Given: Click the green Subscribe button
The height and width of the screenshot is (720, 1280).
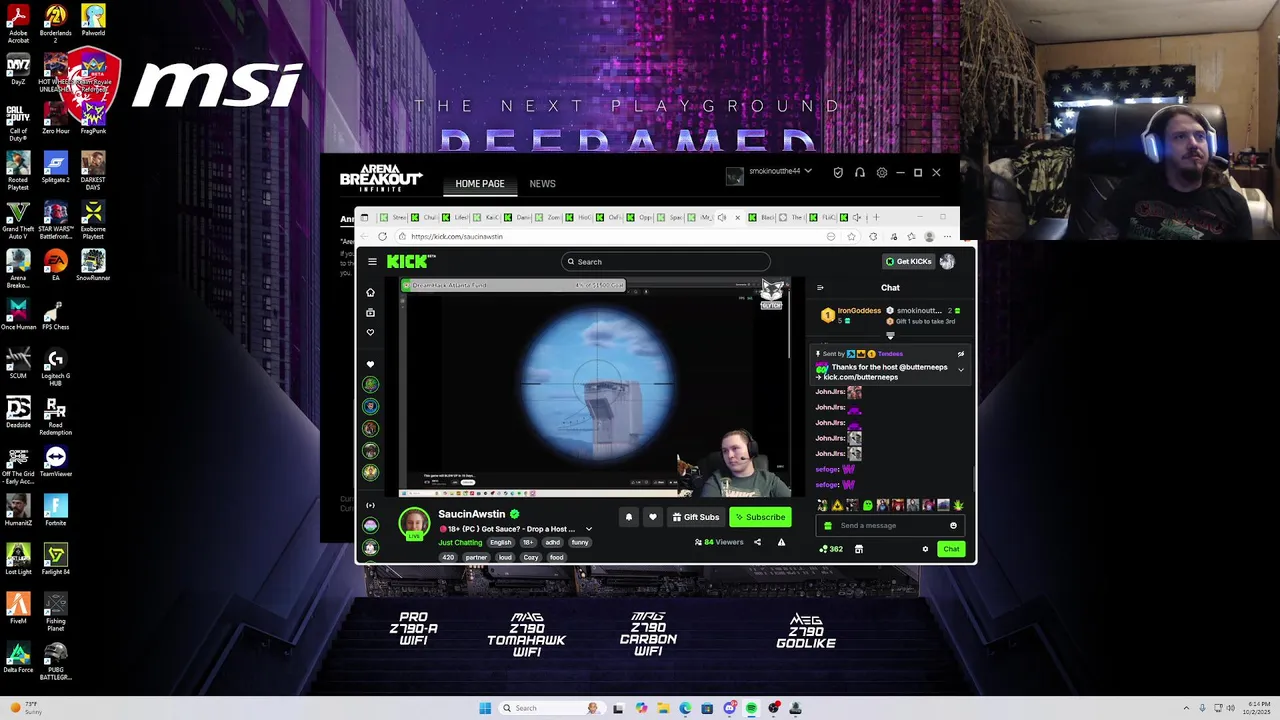Looking at the screenshot, I should pyautogui.click(x=759, y=517).
